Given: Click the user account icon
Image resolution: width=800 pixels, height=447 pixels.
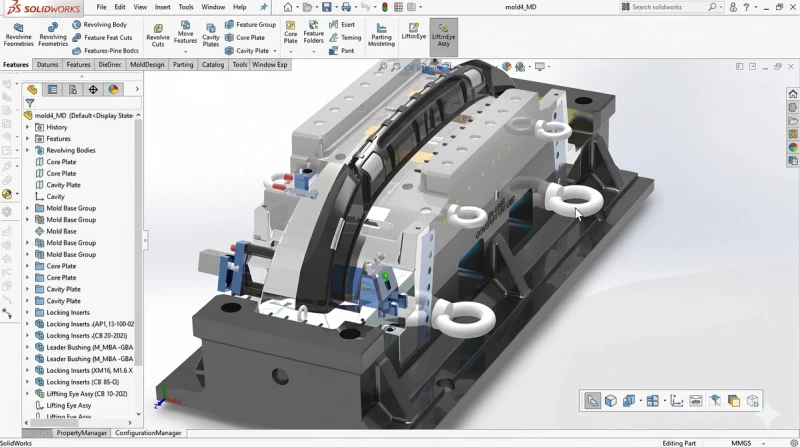Looking at the screenshot, I should point(733,7).
